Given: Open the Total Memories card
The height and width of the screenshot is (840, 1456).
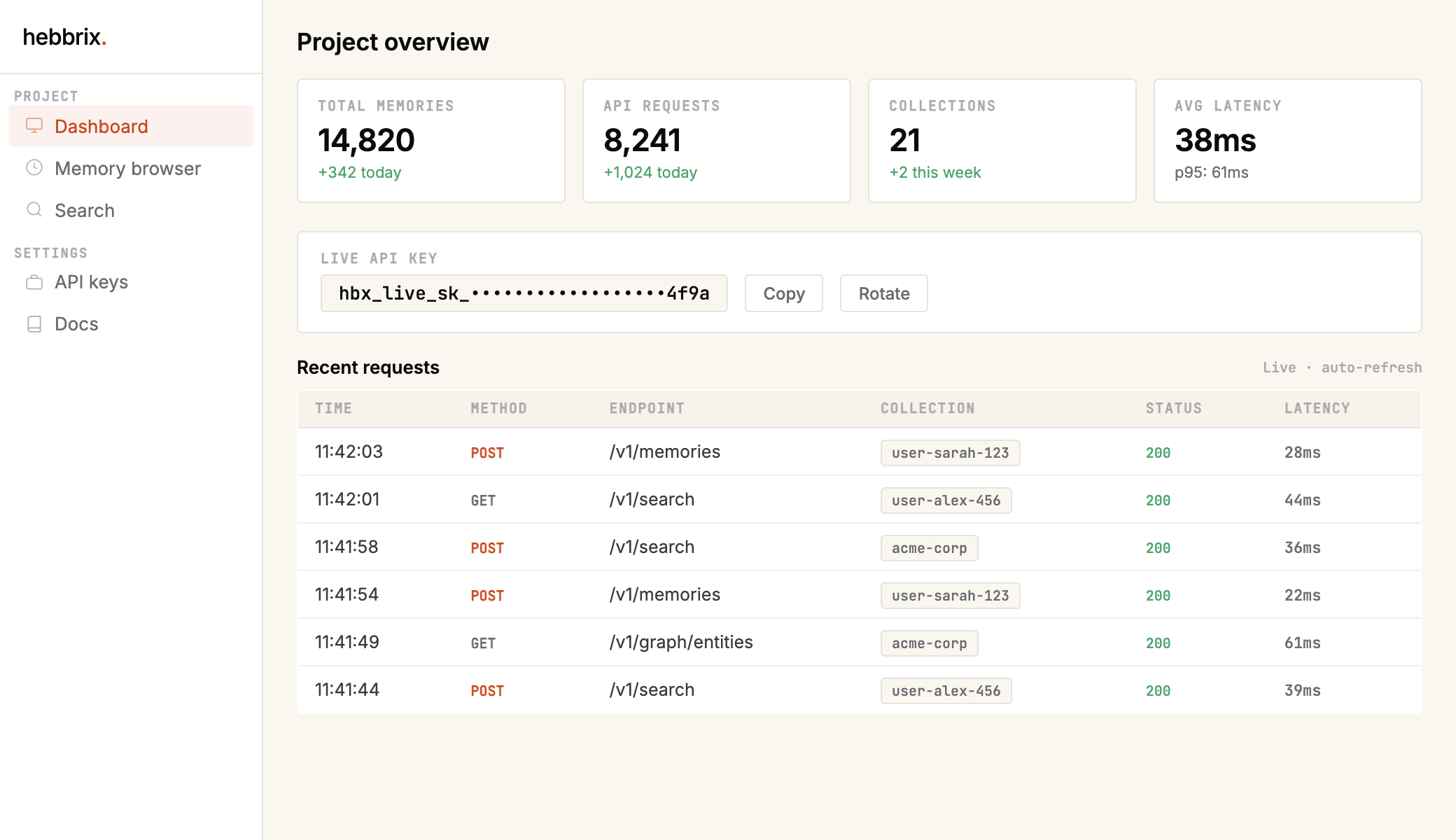Looking at the screenshot, I should [x=431, y=141].
